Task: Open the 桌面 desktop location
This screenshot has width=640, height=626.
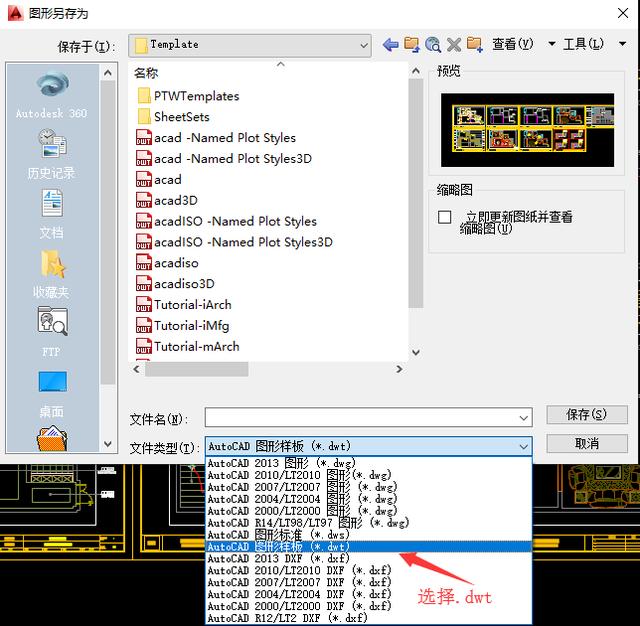Action: 52,393
